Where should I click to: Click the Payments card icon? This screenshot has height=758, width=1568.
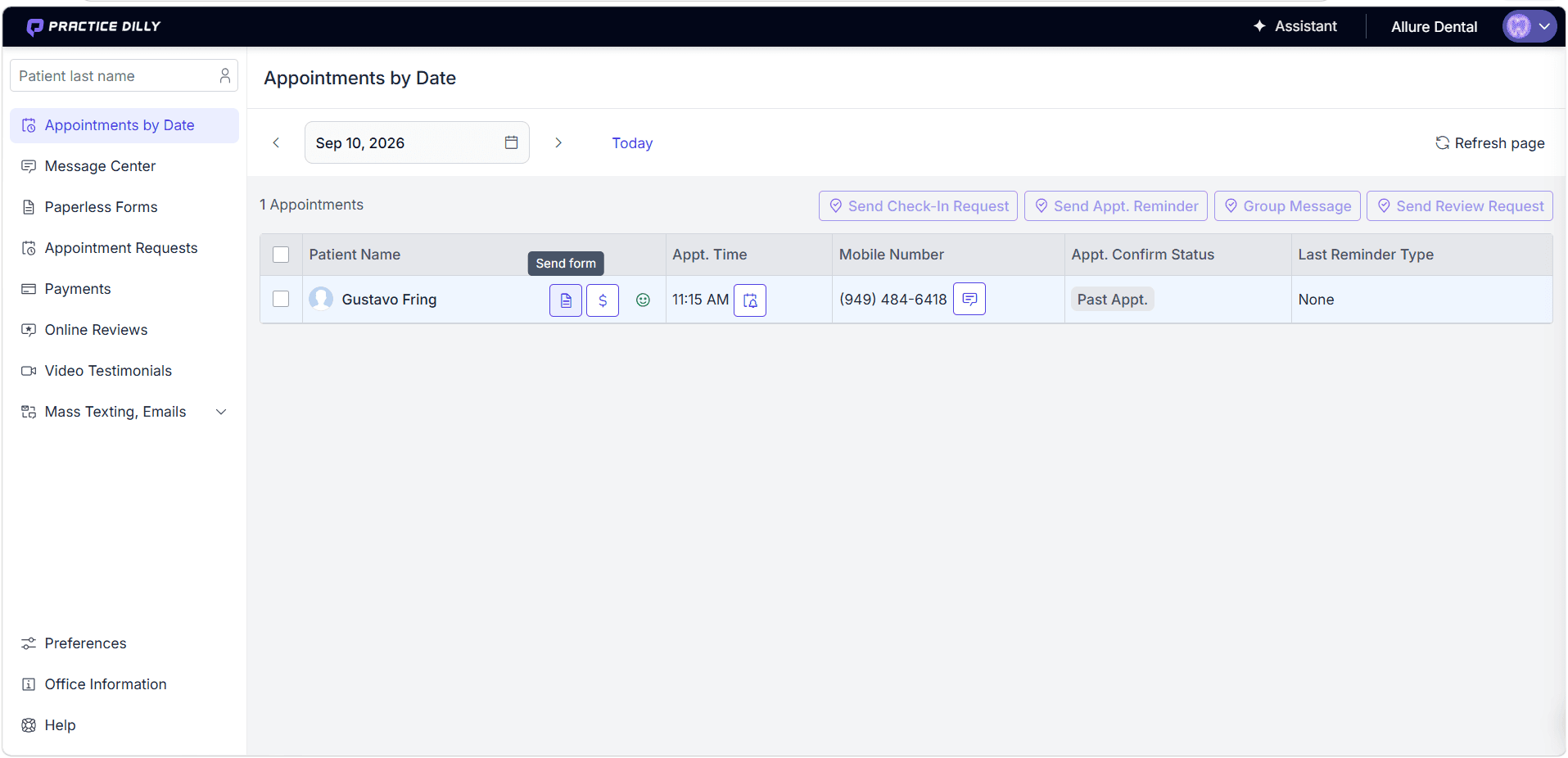pyautogui.click(x=29, y=289)
